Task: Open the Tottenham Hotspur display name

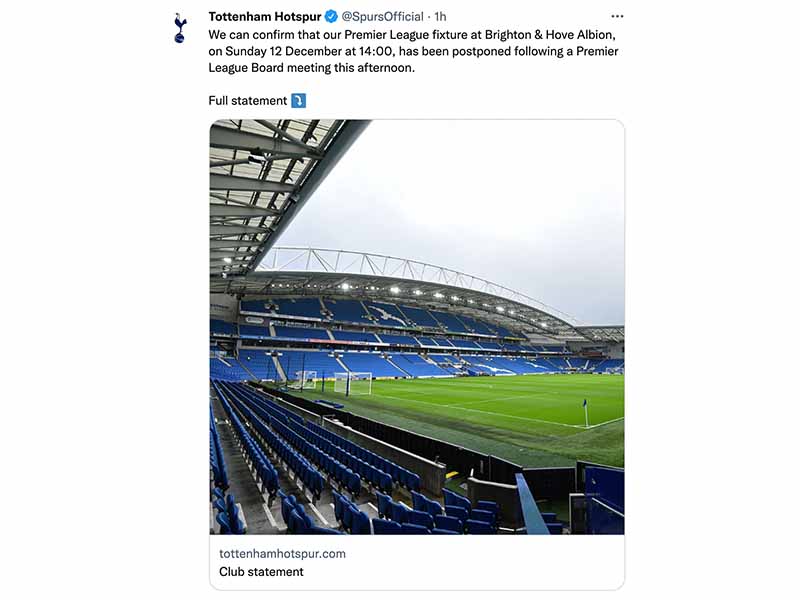Action: point(265,16)
